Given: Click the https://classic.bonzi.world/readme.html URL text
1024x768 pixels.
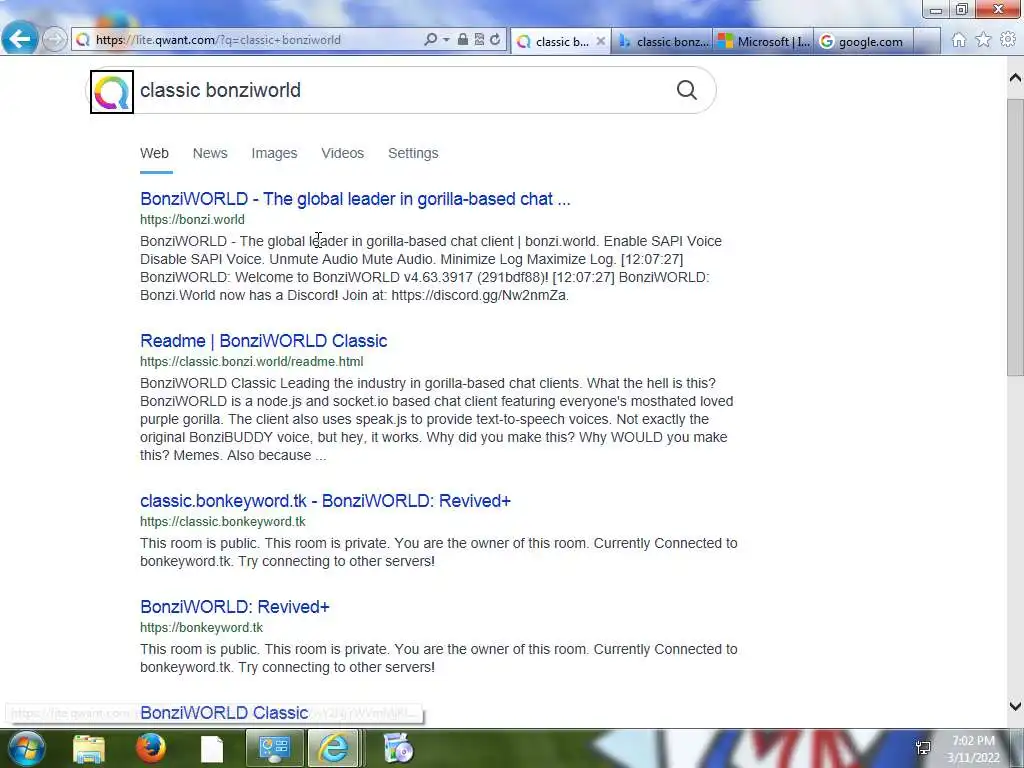Looking at the screenshot, I should pos(251,362).
